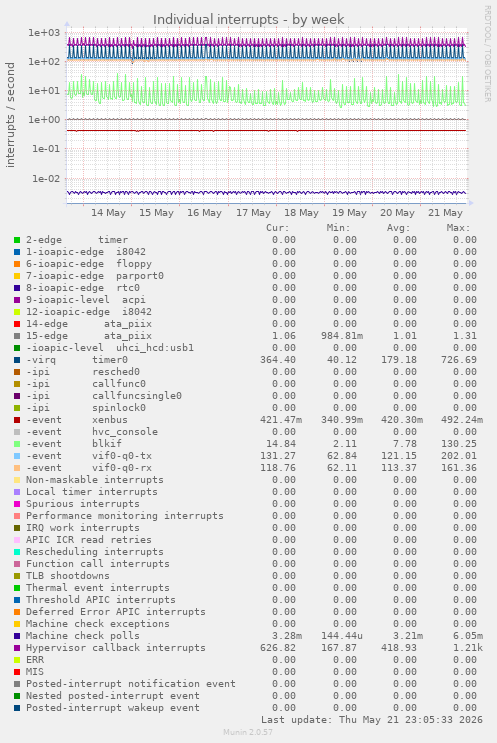Click the purple Hypervisor callback swatch
Screen dimensions: 497x743
17,648
